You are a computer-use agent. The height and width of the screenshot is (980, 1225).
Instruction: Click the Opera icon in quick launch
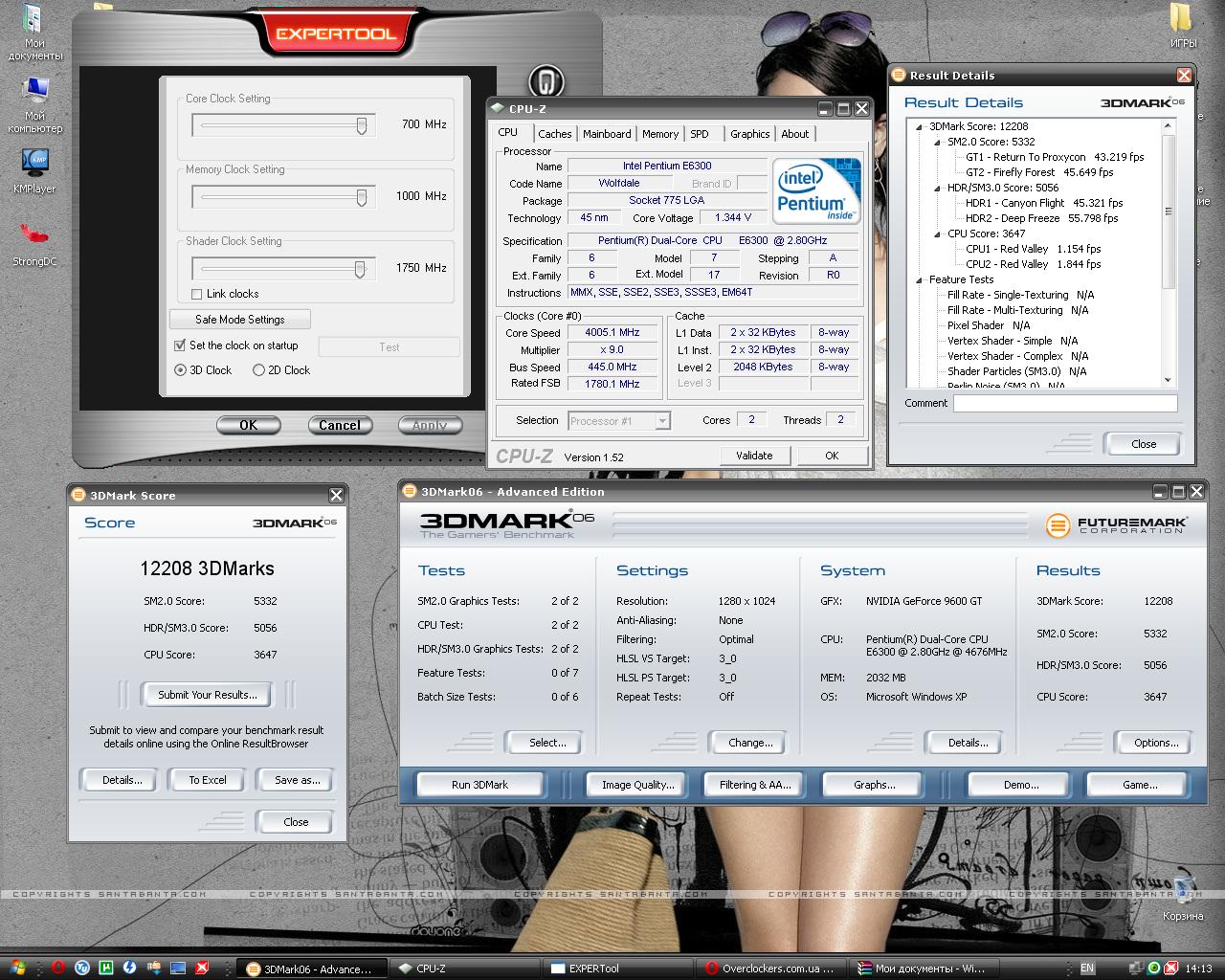point(58,968)
